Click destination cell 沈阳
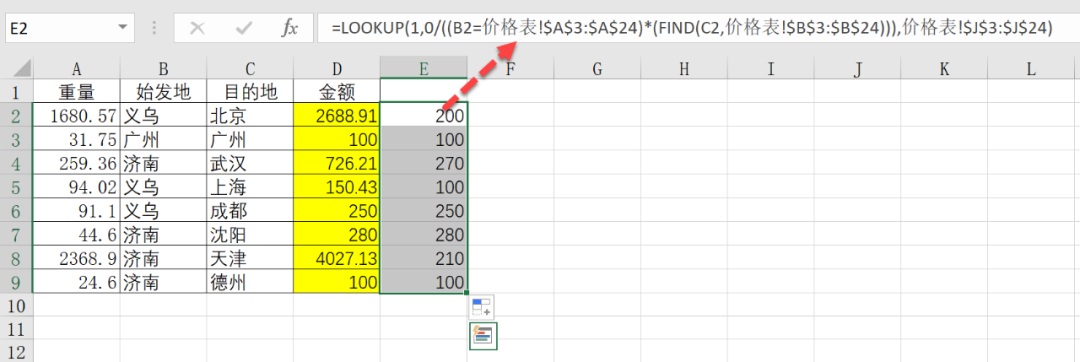 pos(249,234)
